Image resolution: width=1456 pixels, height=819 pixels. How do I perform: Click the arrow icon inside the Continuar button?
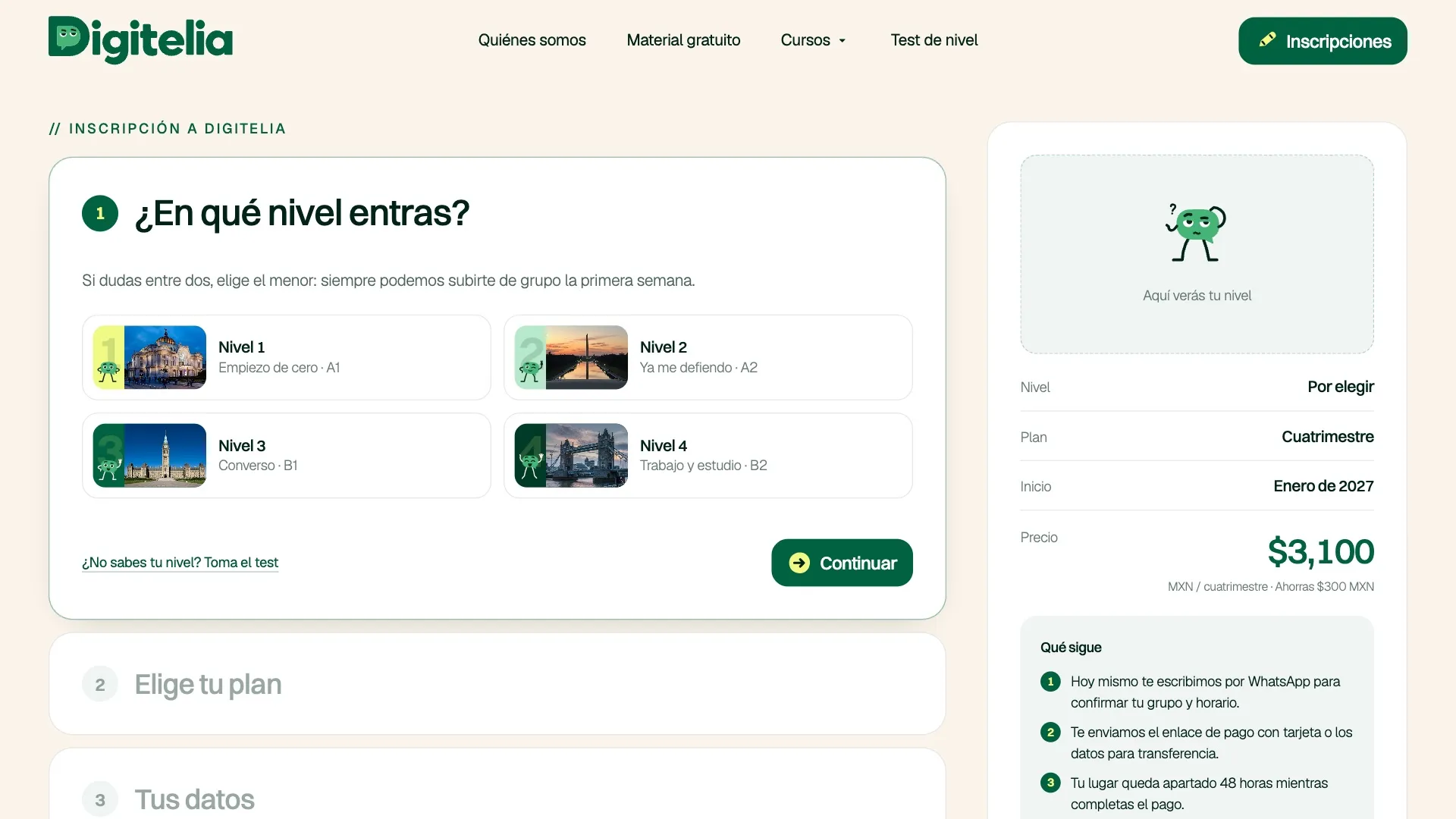pos(799,563)
